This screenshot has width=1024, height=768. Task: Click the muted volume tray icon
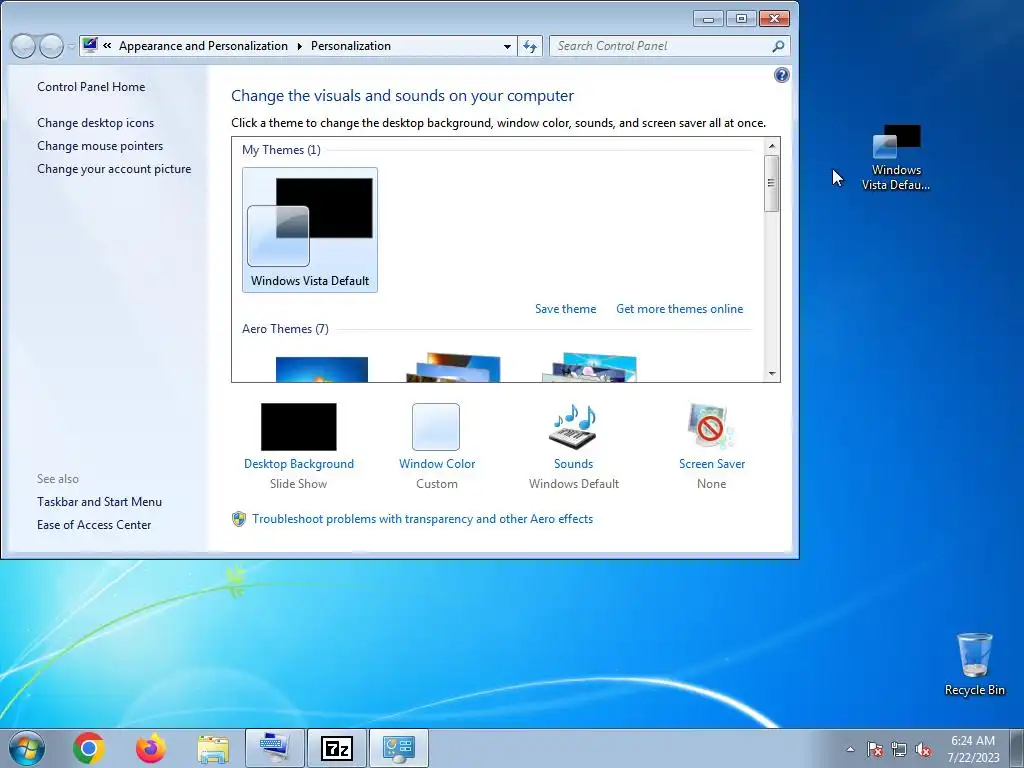pyautogui.click(x=923, y=749)
